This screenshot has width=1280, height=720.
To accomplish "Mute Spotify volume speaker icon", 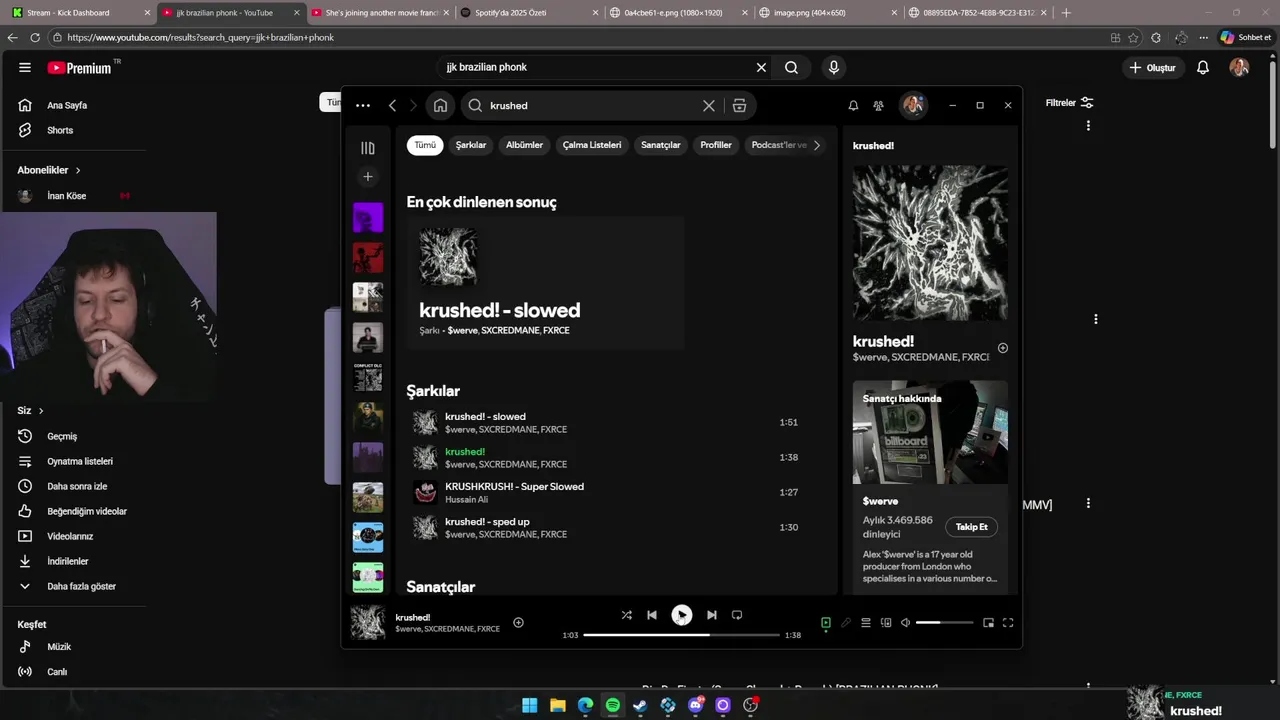I will tap(905, 623).
